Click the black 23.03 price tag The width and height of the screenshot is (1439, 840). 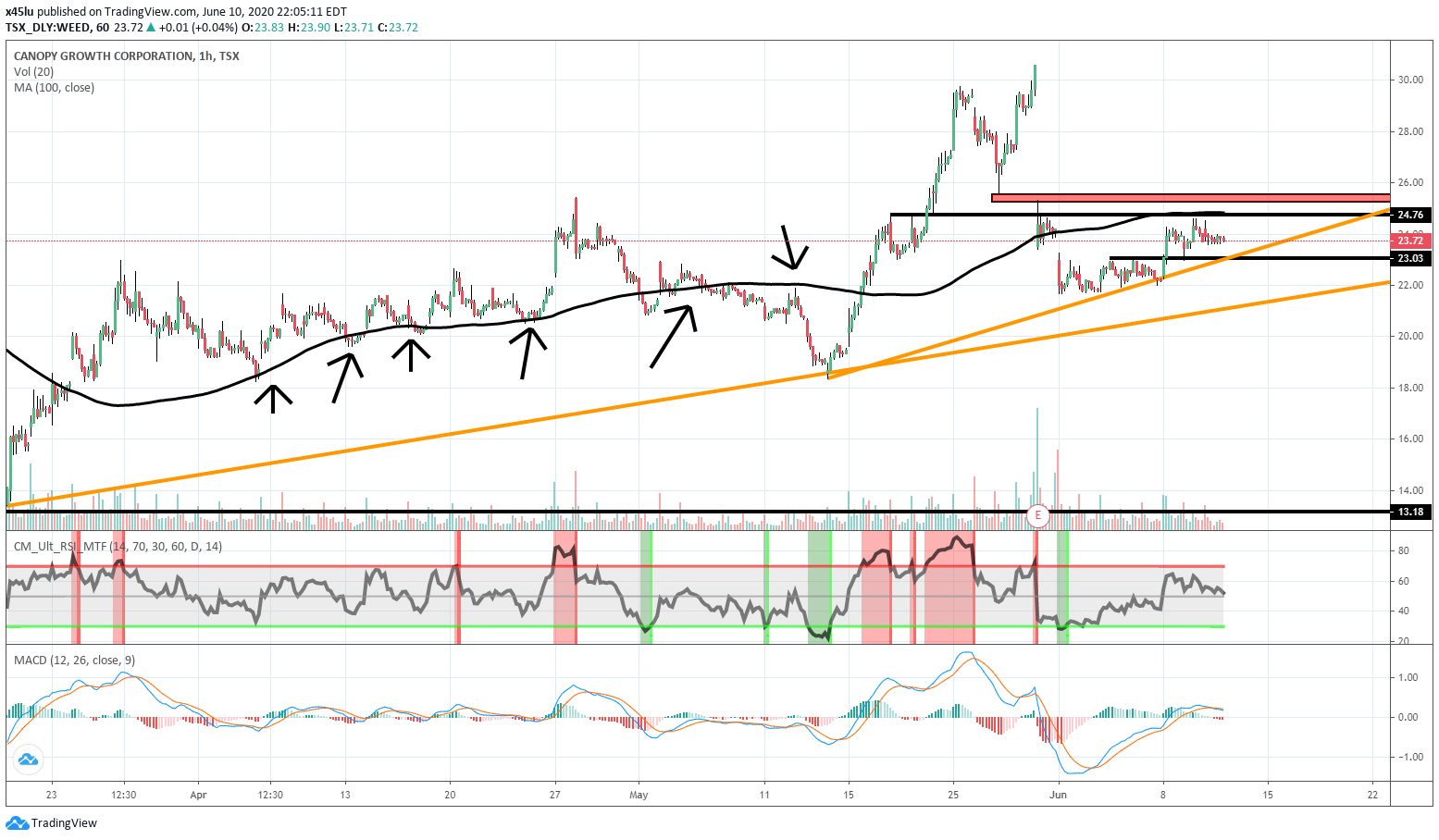(x=1410, y=258)
